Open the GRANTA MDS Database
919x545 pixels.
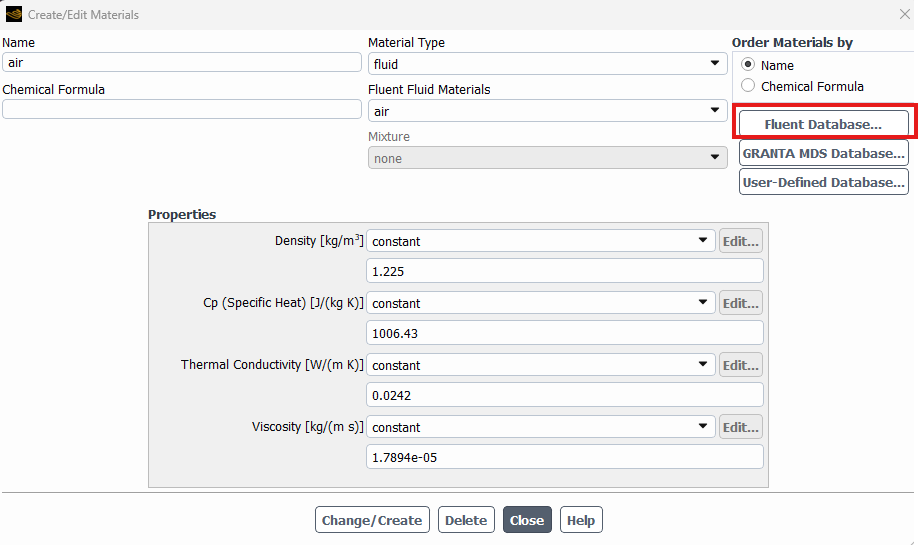pyautogui.click(x=823, y=153)
